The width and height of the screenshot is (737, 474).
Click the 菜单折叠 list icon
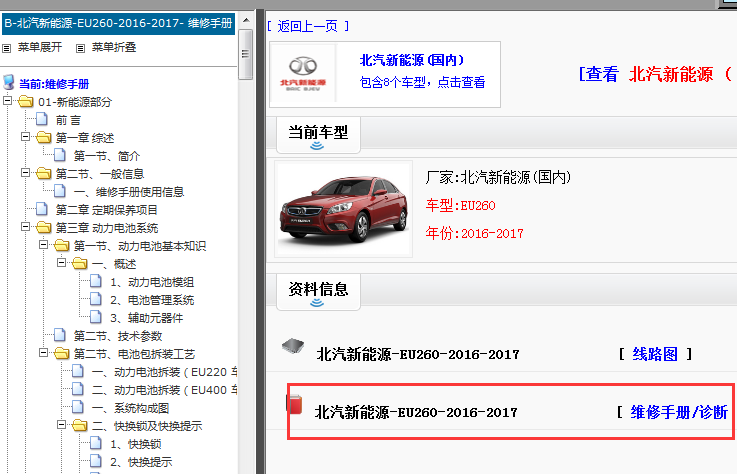(80, 48)
